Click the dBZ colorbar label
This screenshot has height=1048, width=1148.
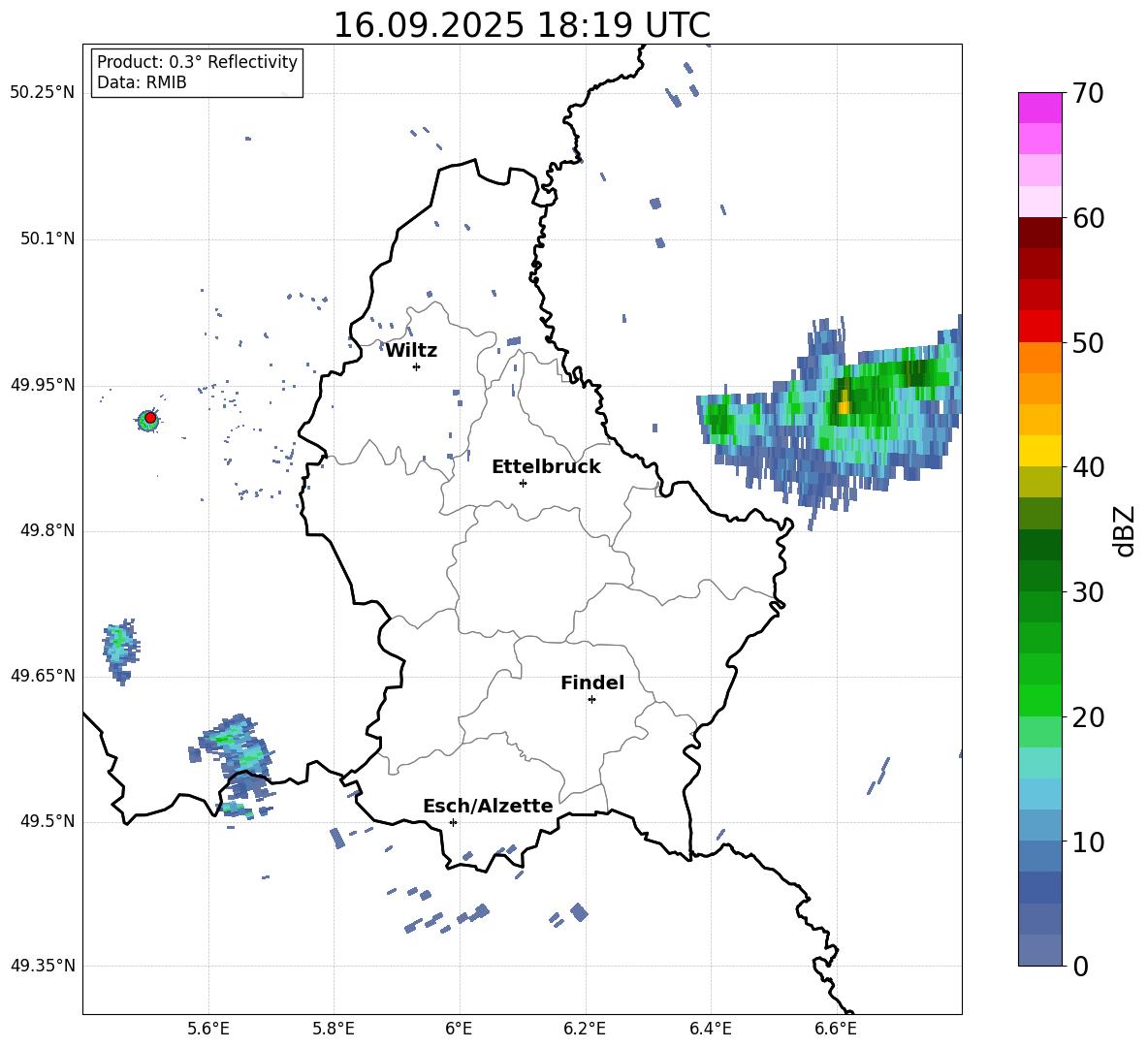coord(1124,531)
